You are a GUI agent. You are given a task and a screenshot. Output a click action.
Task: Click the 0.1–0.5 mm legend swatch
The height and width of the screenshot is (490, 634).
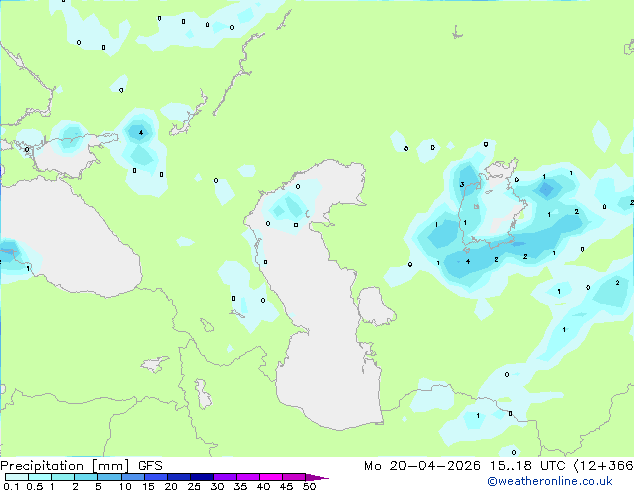point(17,477)
